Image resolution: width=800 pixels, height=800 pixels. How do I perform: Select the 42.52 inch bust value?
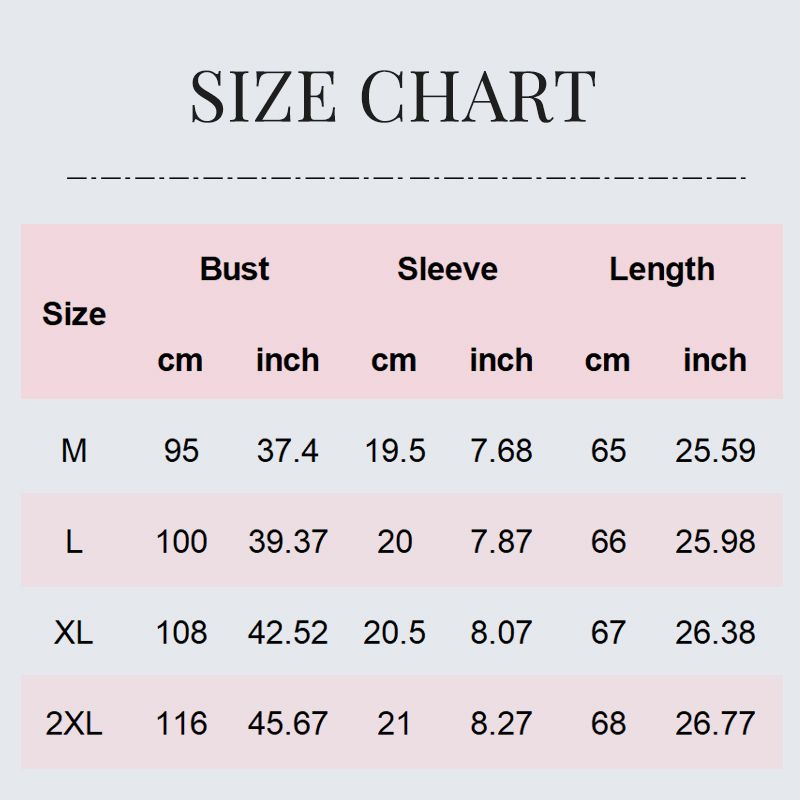click(287, 632)
